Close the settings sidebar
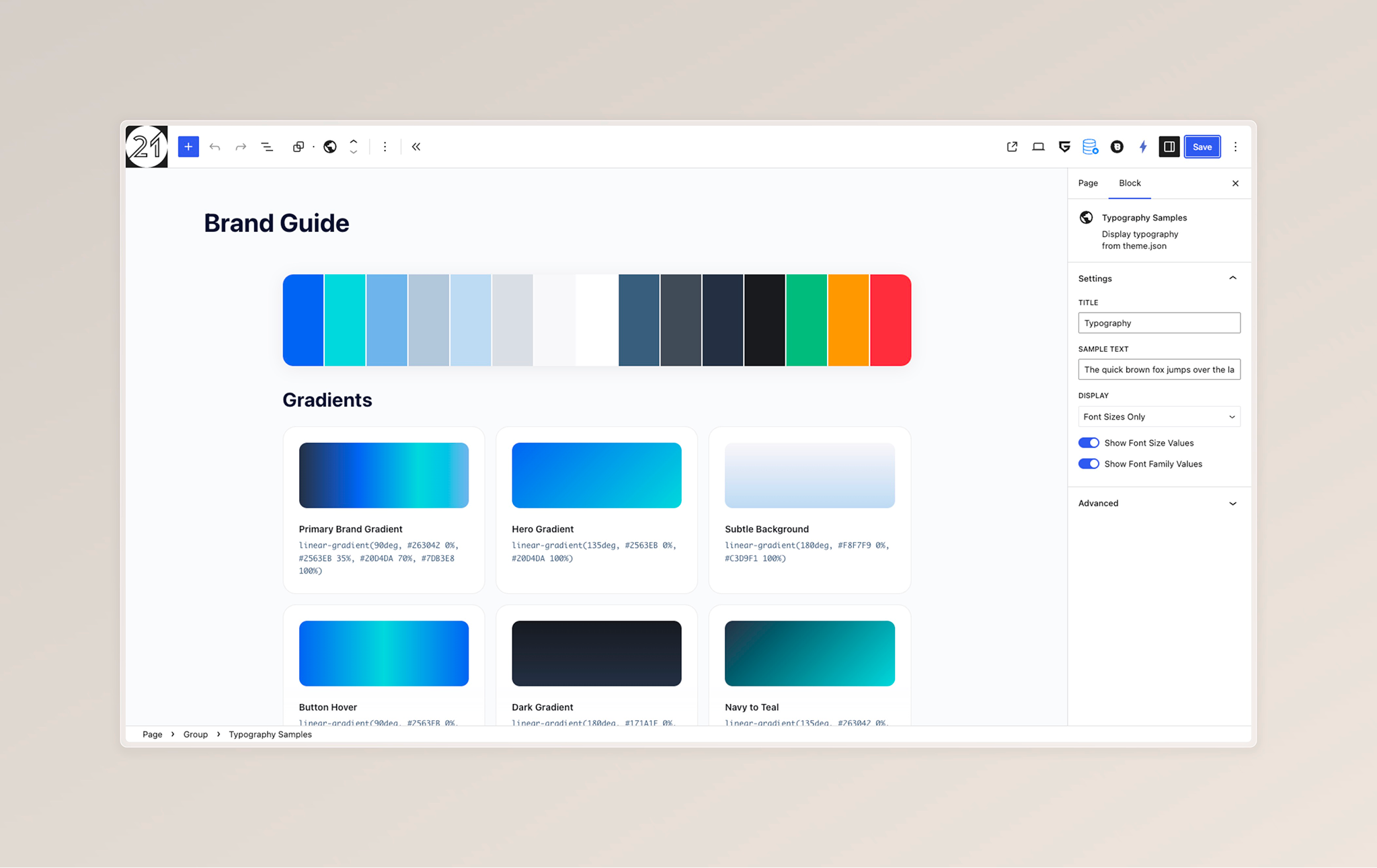 click(1235, 183)
